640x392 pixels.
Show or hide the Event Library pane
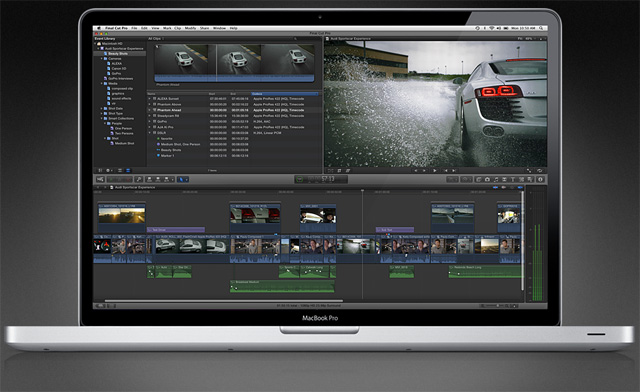click(100, 170)
